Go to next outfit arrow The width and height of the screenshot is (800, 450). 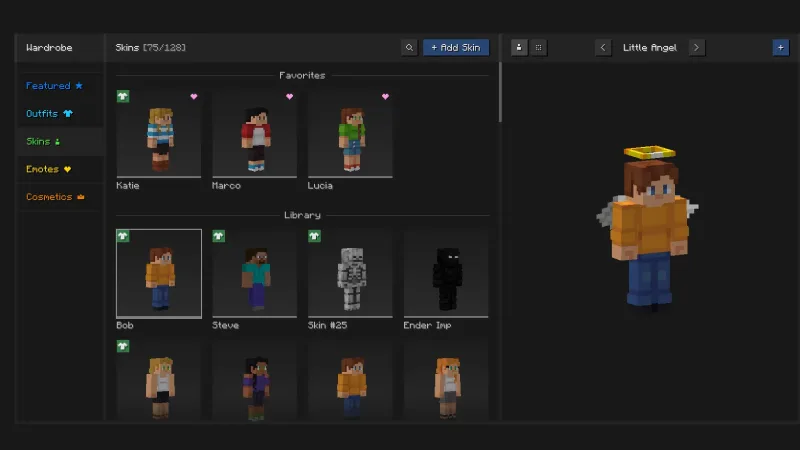coord(696,47)
